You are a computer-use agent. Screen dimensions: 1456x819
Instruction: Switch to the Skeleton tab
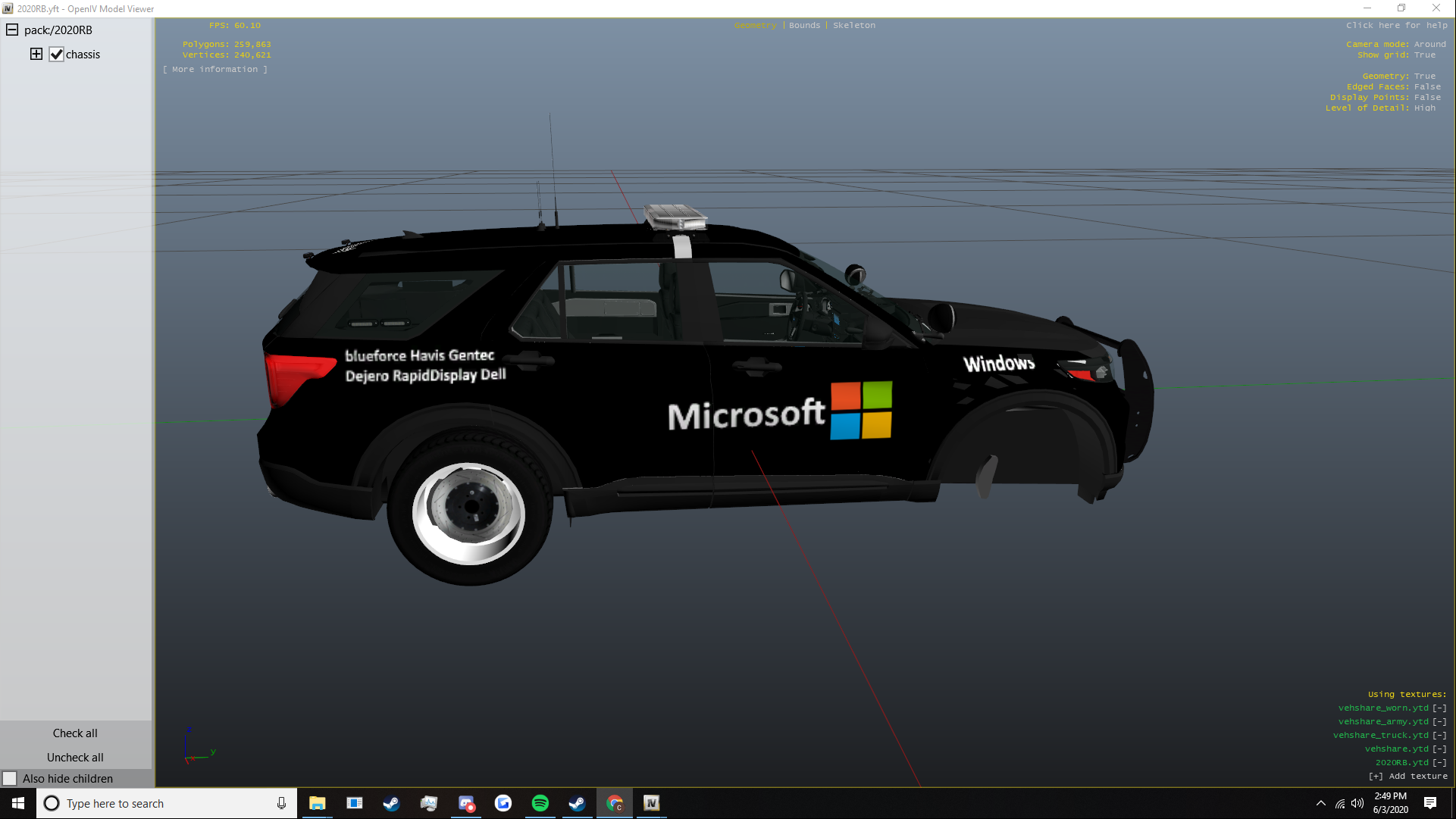point(853,26)
